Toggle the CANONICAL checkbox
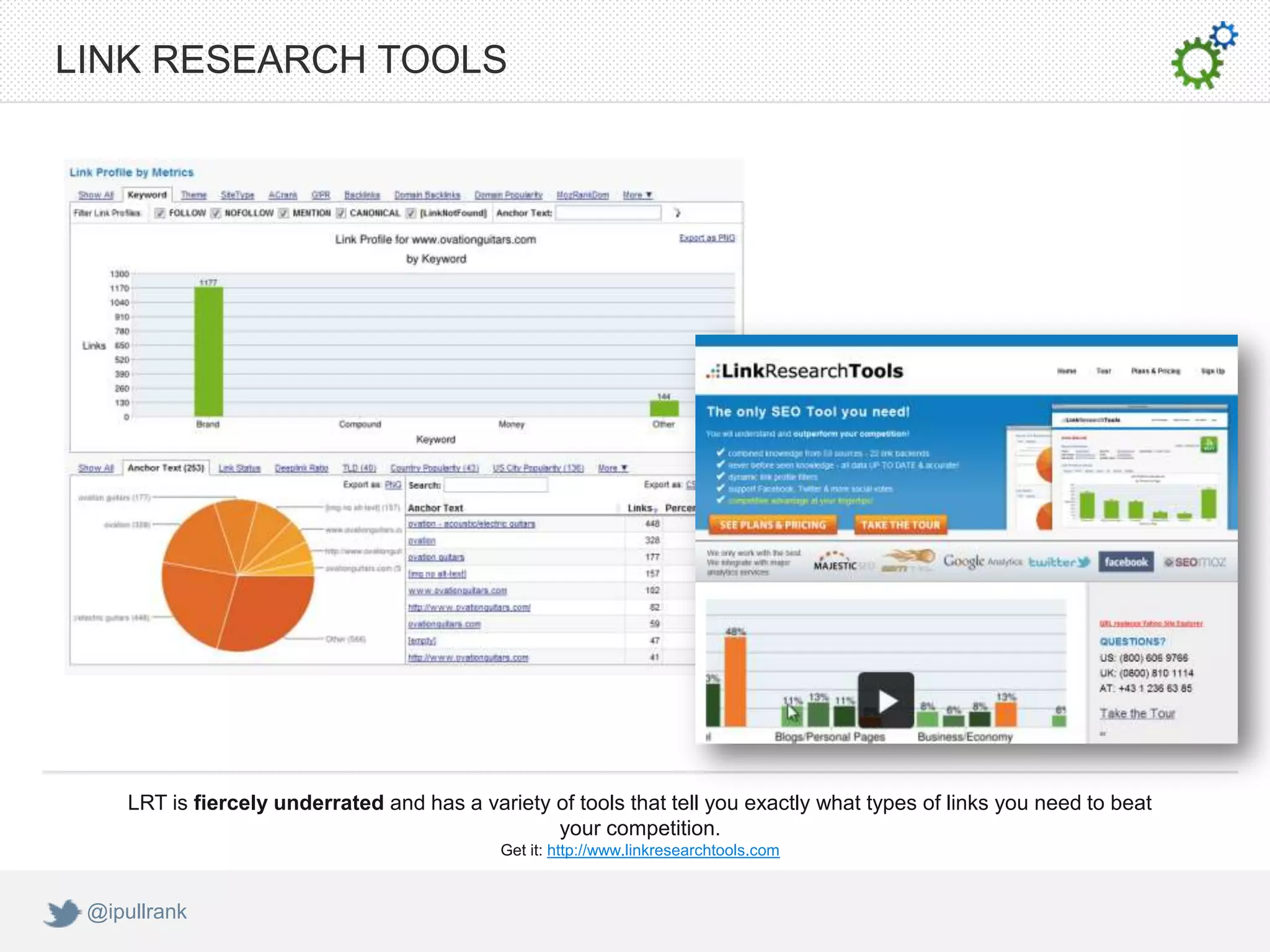This screenshot has width=1270, height=952. 341,213
